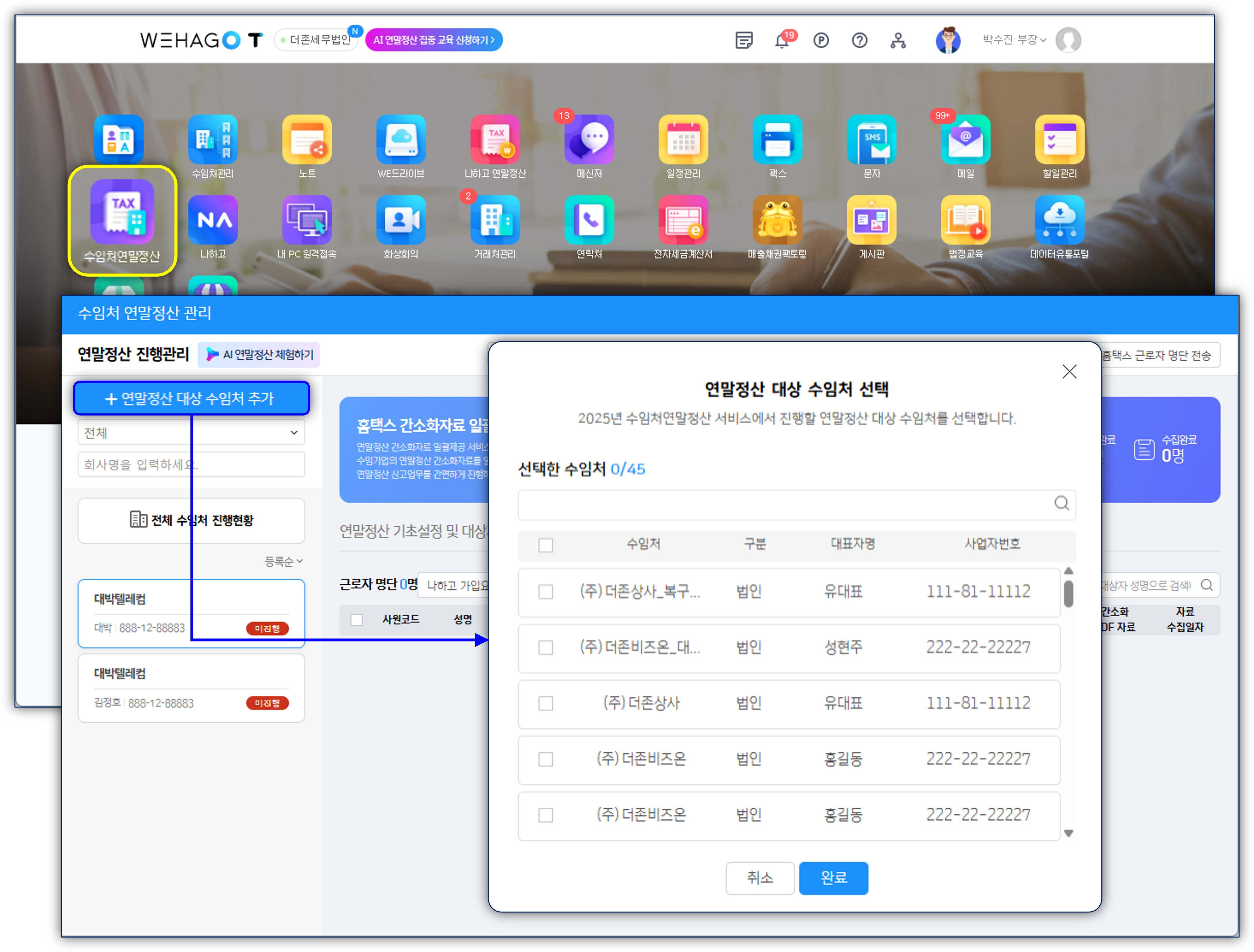Click 전체 수임처 진행현황 button
This screenshot has width=1254, height=952.
coord(191,520)
